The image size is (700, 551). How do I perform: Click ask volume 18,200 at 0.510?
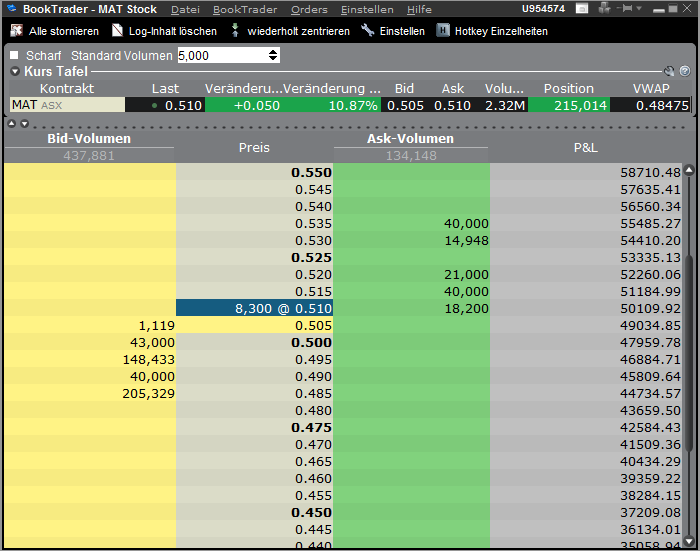point(411,309)
